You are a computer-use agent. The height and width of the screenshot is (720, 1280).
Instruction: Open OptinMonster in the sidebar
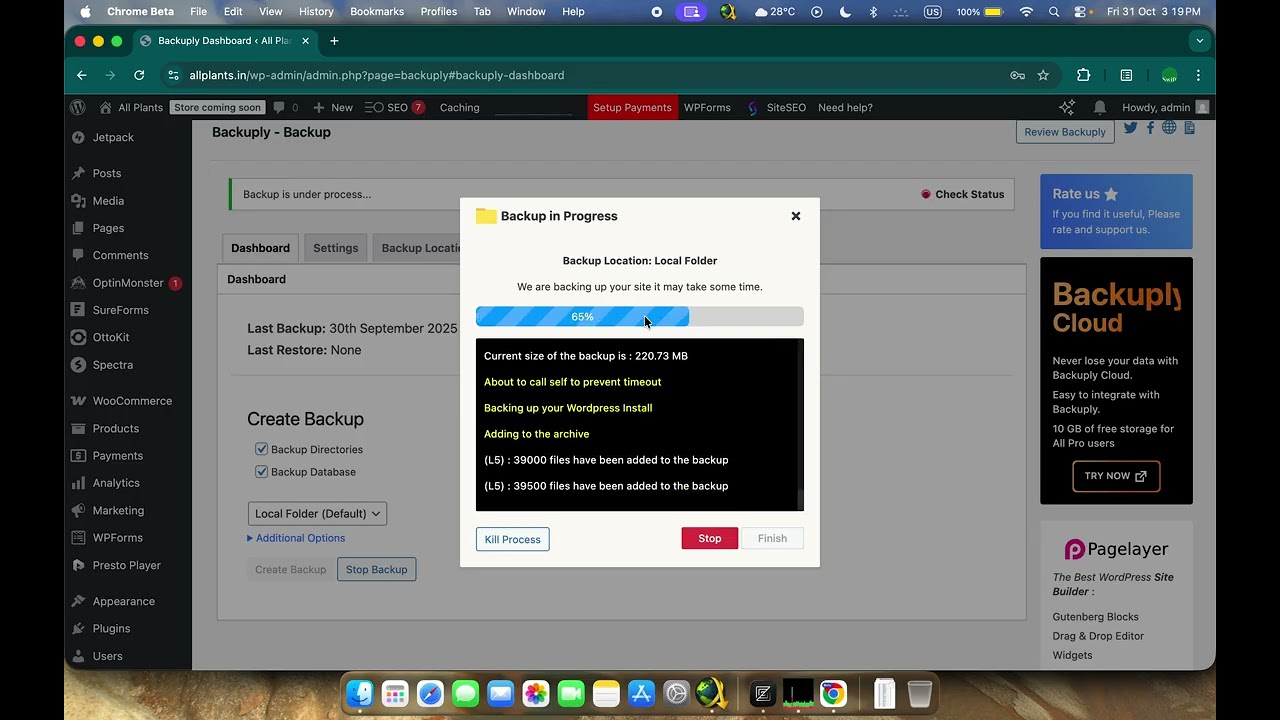[128, 283]
